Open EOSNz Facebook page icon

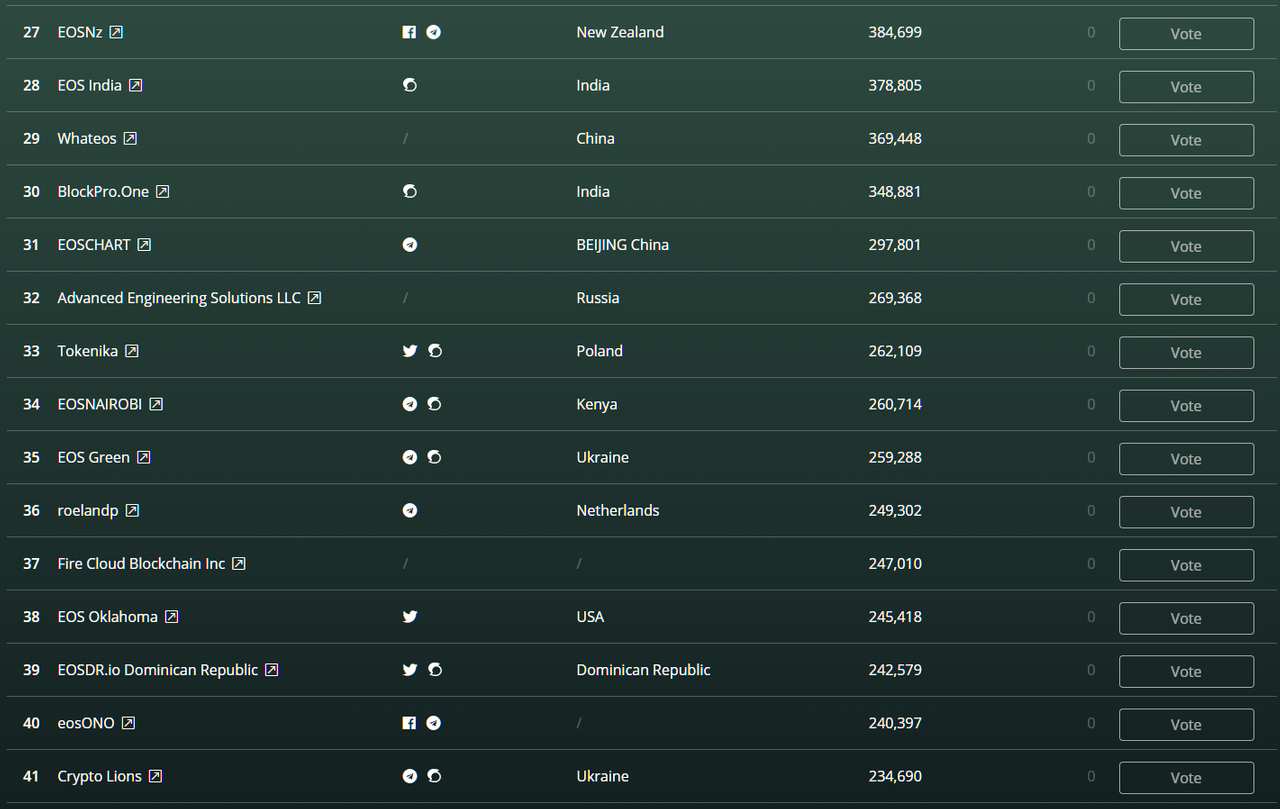click(x=409, y=32)
